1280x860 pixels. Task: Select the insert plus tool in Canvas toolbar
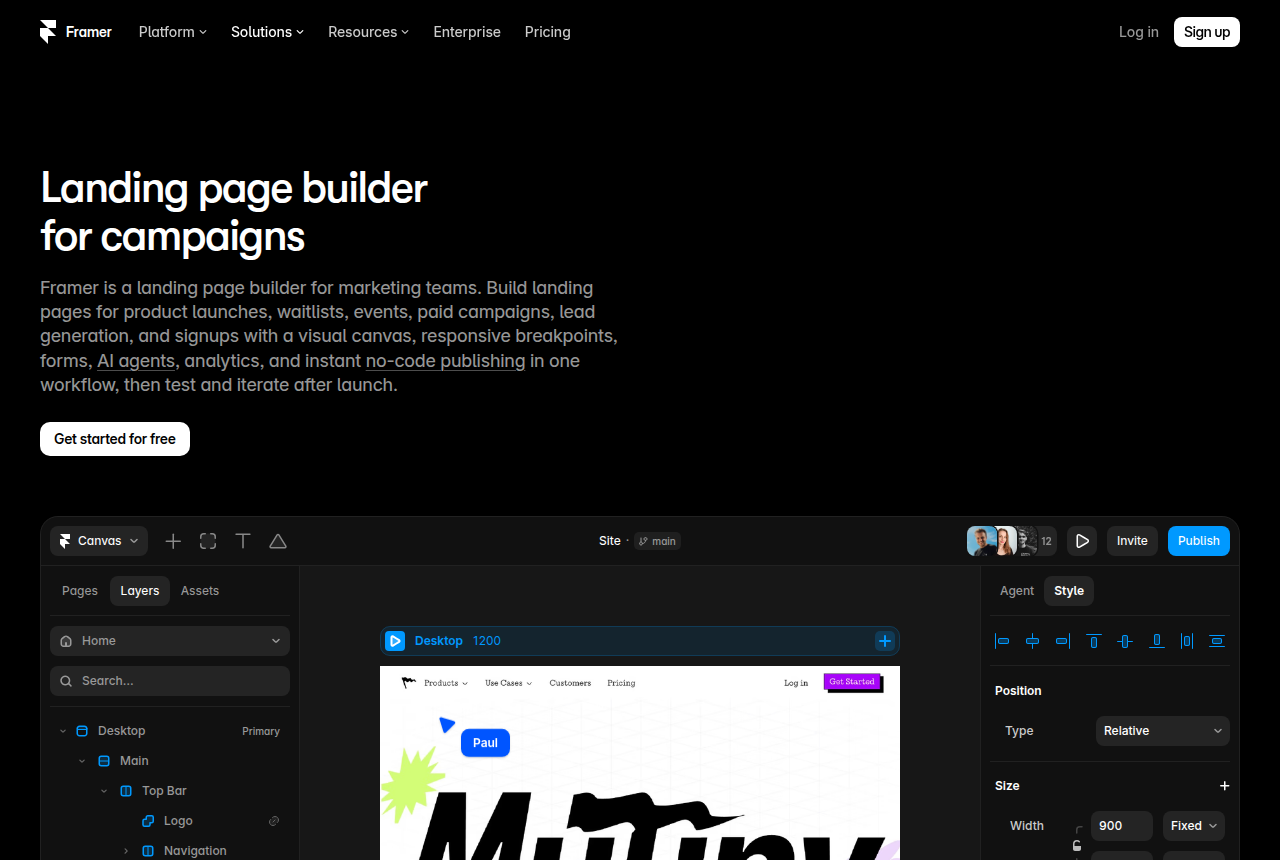[x=173, y=541]
